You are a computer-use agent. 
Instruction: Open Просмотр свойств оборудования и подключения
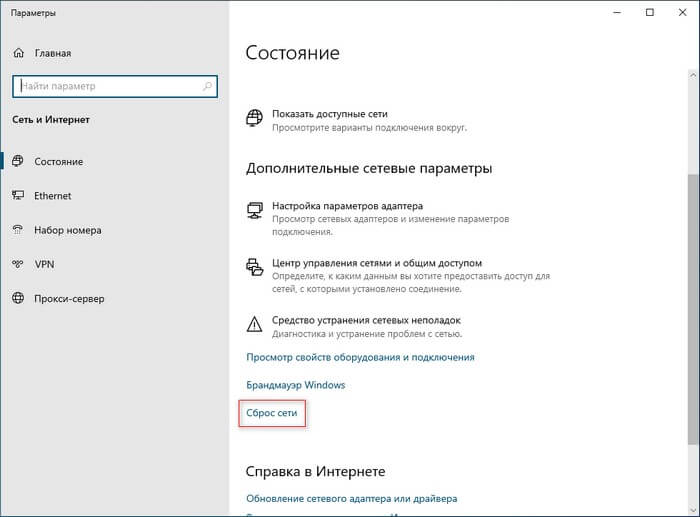360,357
